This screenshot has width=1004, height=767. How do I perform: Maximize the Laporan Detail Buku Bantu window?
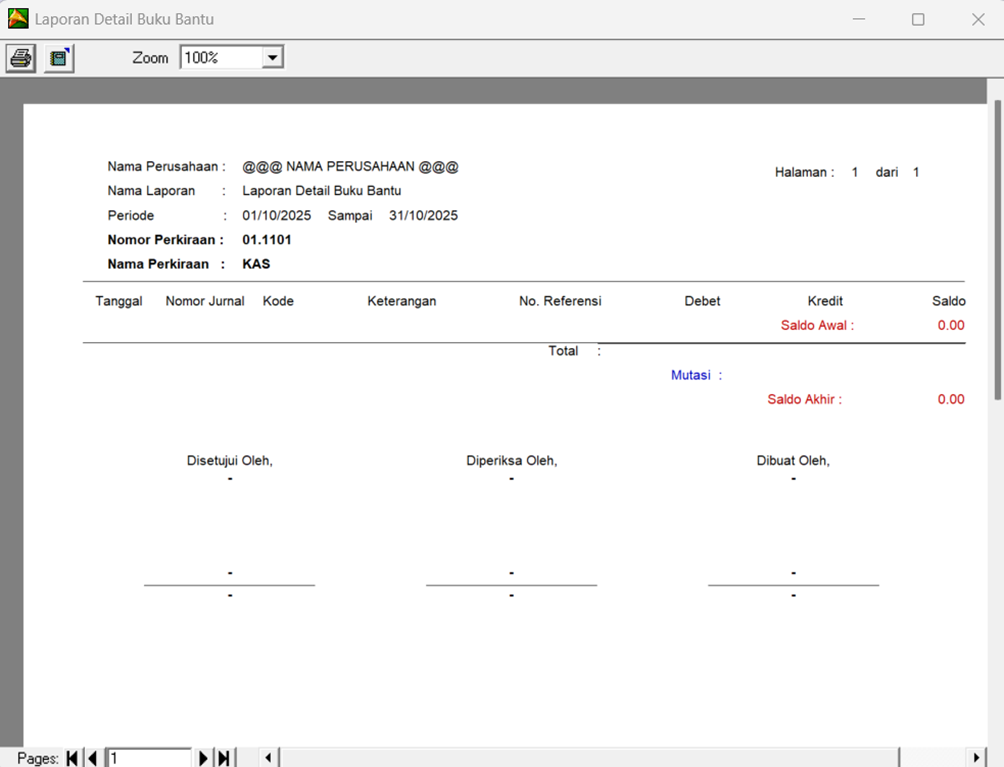(x=918, y=19)
